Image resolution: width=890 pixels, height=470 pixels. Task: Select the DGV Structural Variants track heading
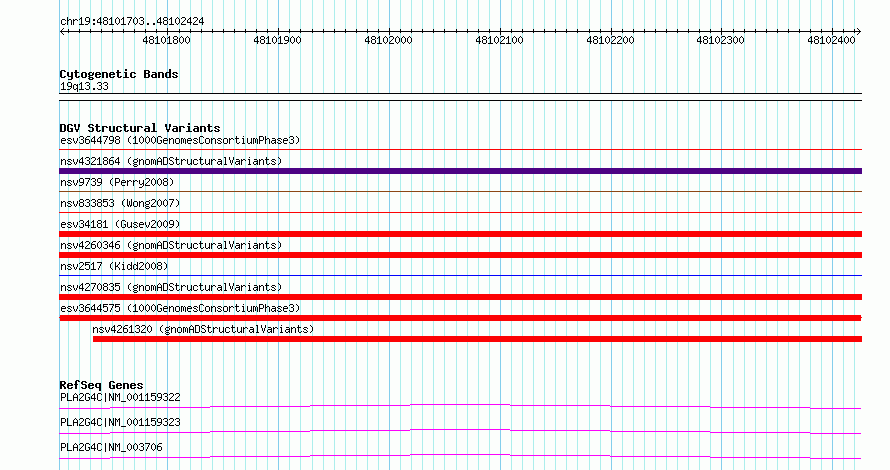pos(140,128)
